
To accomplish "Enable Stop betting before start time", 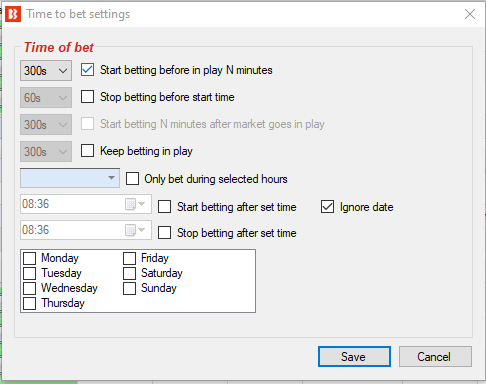I will point(87,97).
